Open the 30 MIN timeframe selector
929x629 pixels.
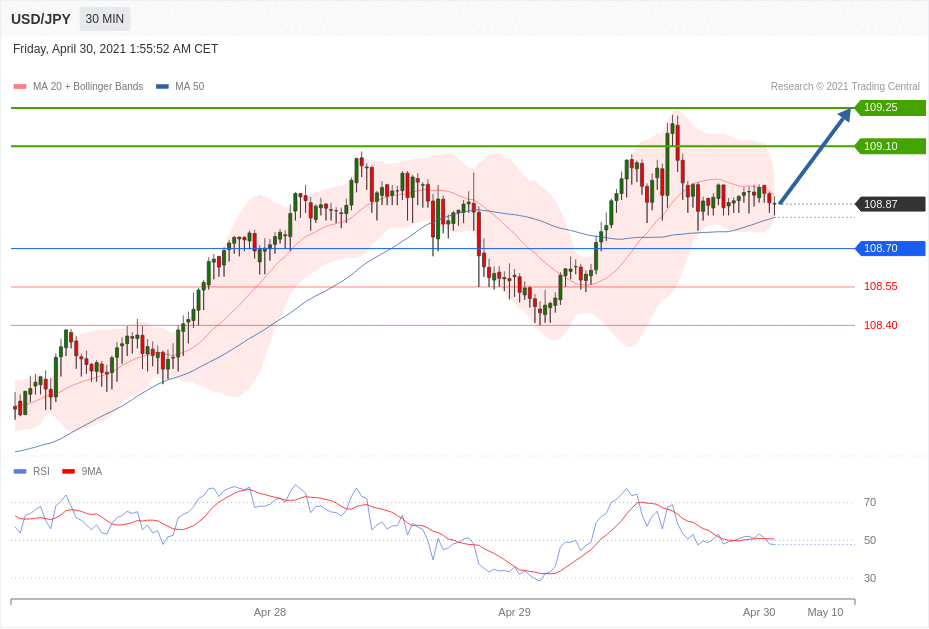point(105,19)
